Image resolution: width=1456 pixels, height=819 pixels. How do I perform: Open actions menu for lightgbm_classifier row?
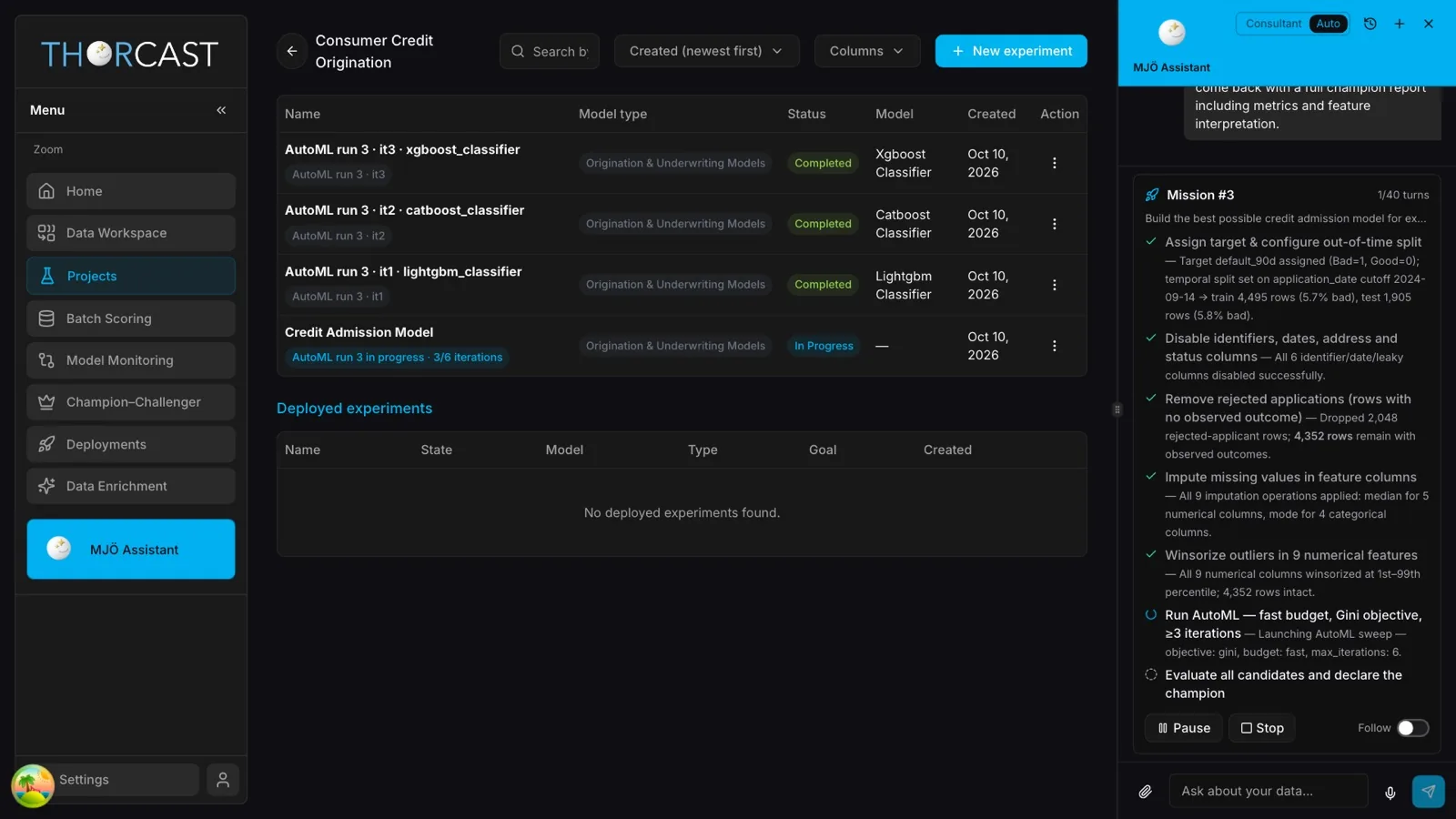(x=1055, y=285)
